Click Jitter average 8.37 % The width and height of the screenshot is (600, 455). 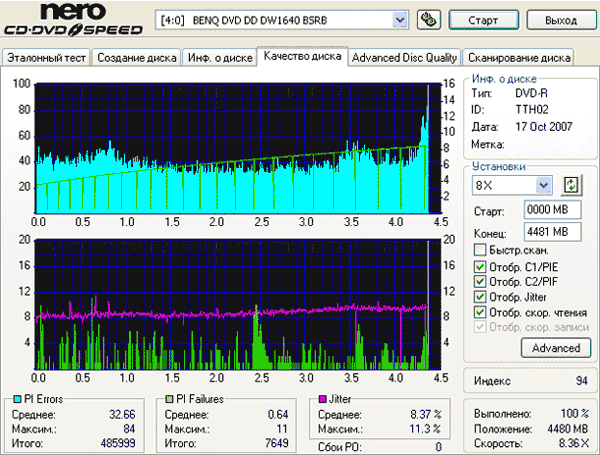(x=426, y=414)
